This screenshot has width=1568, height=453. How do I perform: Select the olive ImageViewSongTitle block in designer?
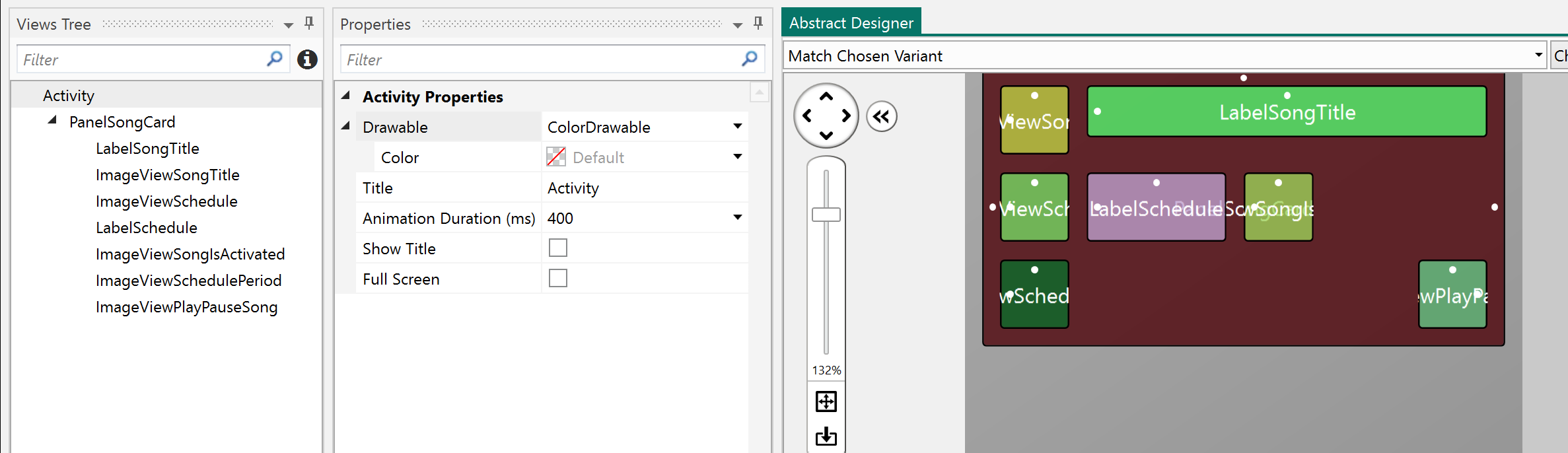coord(1034,120)
